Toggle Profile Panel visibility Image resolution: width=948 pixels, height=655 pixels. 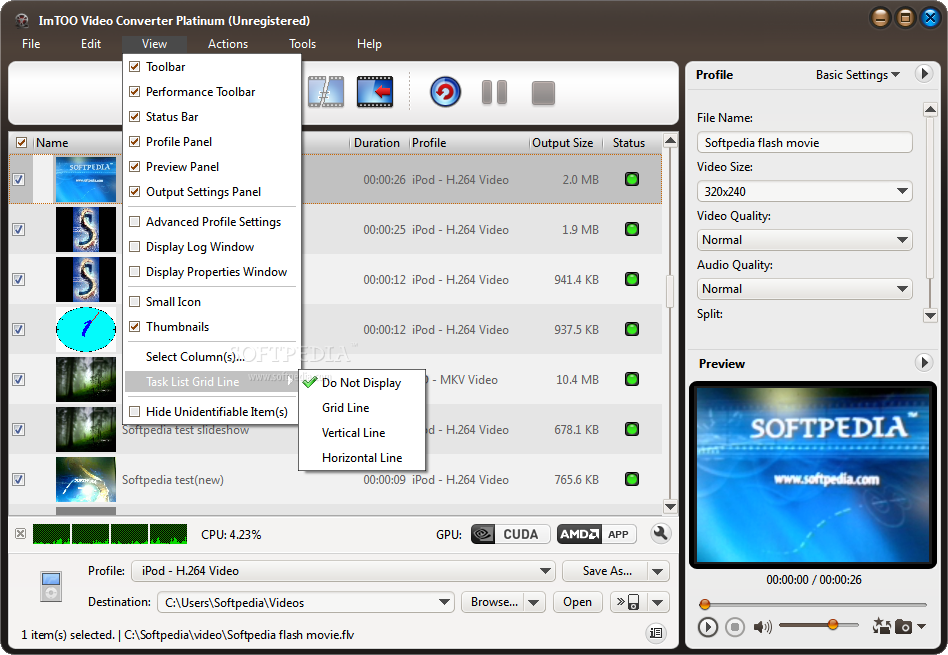pyautogui.click(x=212, y=142)
